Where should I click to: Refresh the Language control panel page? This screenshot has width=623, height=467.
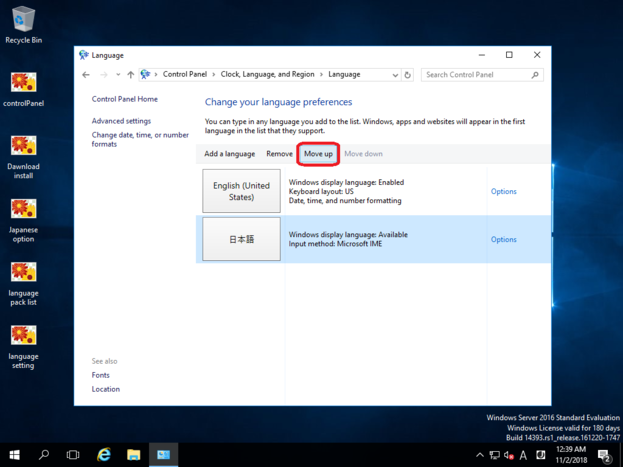407,75
